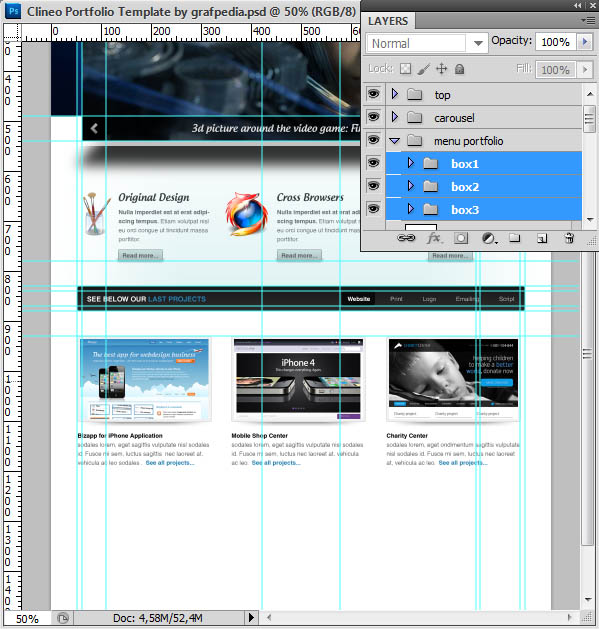Screen dimensions: 599x629
Task: Switch to the LAYERS tab
Action: 388,21
